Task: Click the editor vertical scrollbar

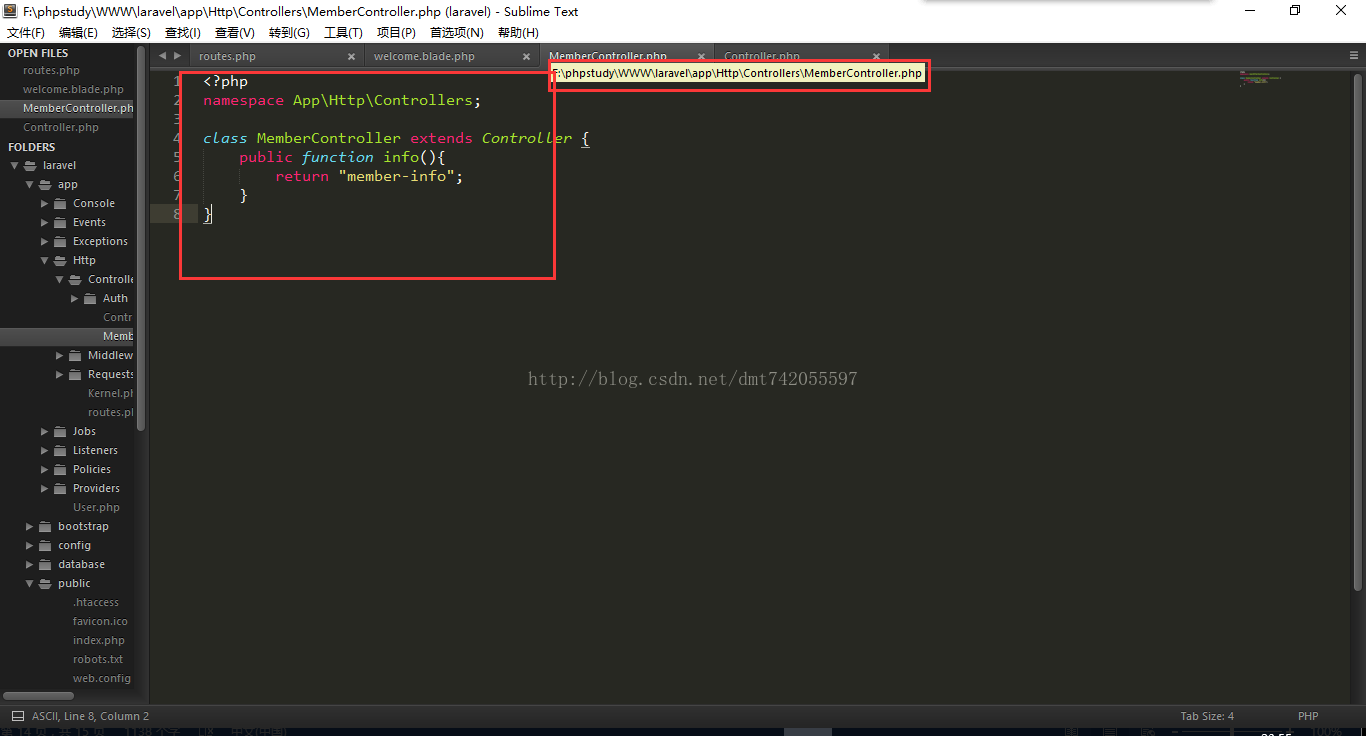Action: 1358,330
